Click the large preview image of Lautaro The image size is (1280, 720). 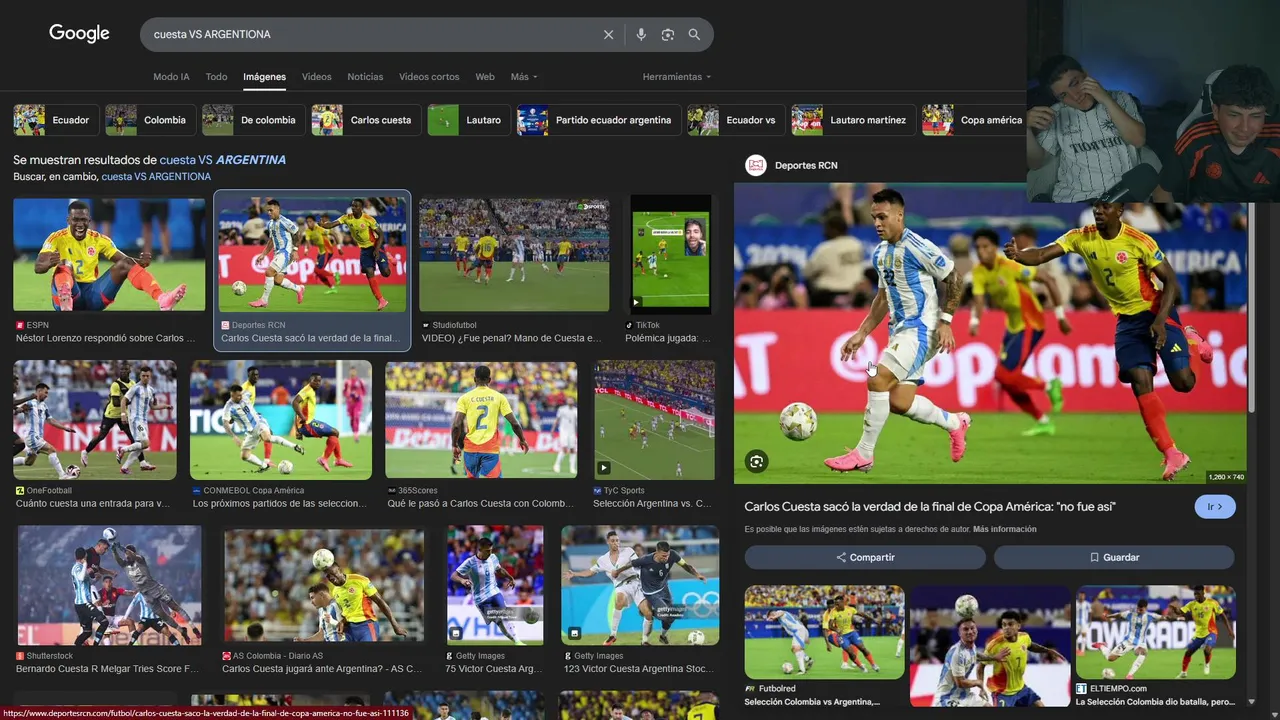pos(990,333)
